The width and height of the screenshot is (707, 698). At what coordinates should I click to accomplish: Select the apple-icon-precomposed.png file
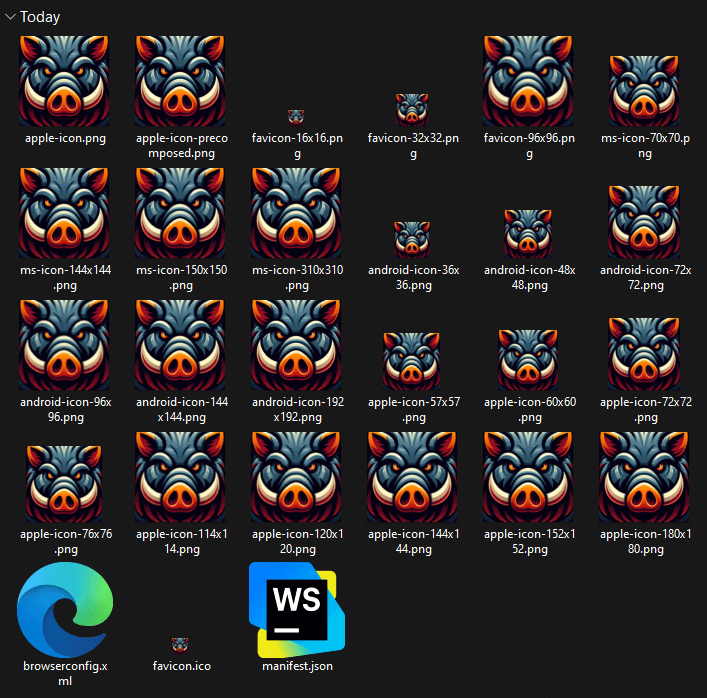(x=181, y=82)
